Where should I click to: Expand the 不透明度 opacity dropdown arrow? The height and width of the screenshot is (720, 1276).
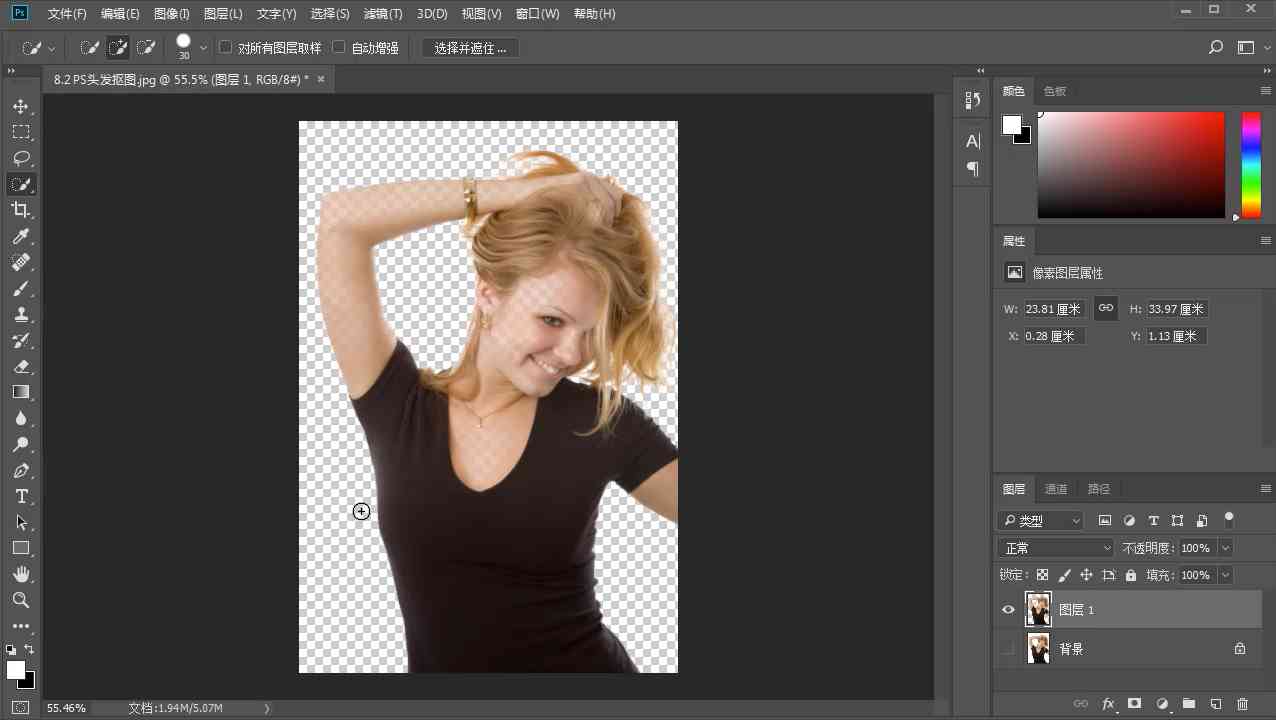[x=1225, y=548]
